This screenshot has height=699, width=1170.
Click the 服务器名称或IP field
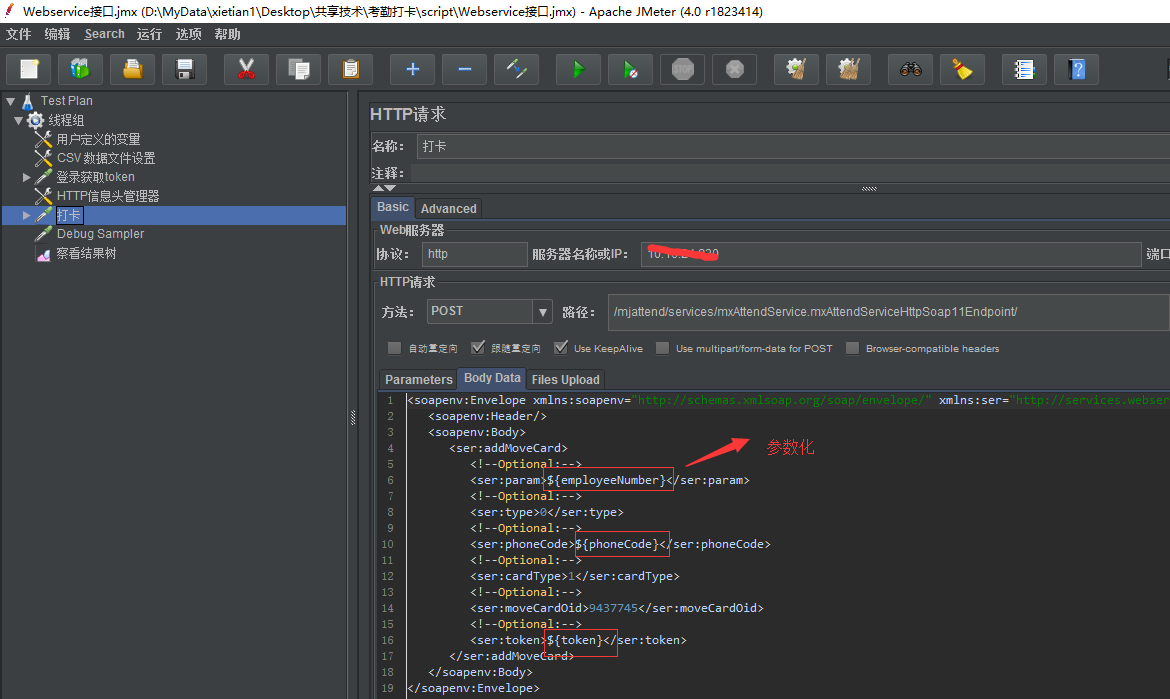coord(891,254)
